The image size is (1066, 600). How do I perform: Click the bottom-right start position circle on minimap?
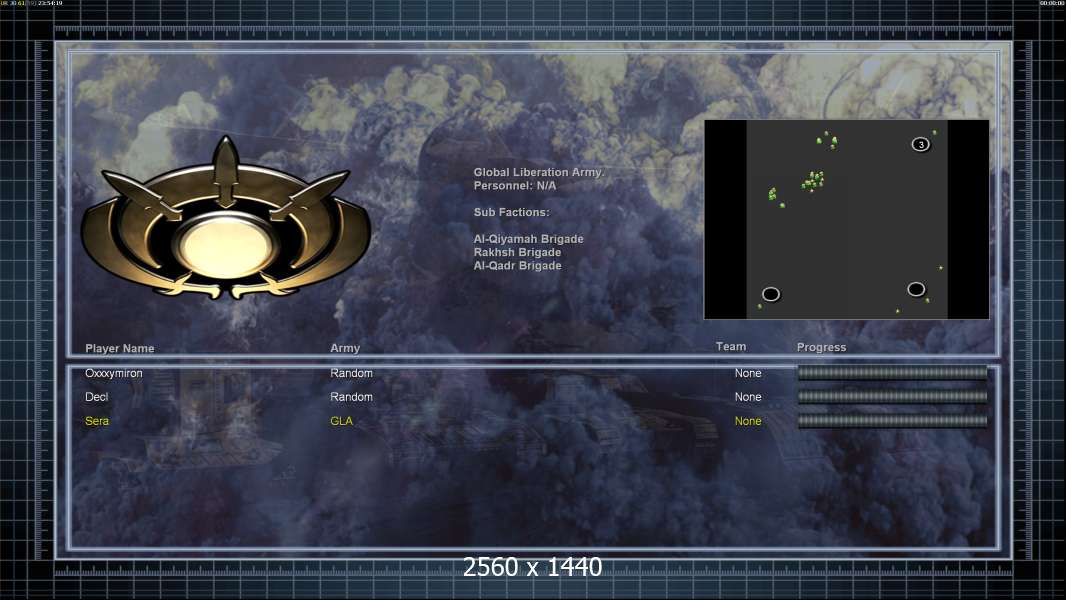coord(916,289)
